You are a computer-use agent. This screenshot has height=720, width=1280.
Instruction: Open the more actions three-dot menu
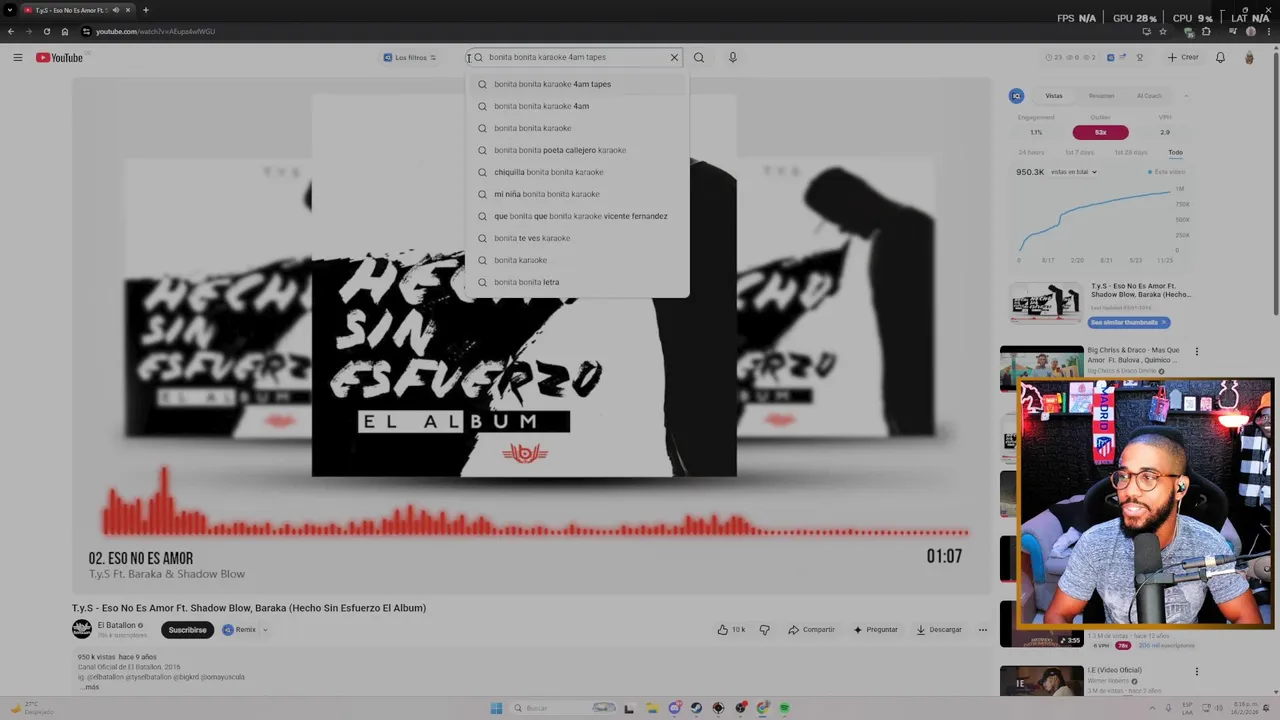[983, 630]
